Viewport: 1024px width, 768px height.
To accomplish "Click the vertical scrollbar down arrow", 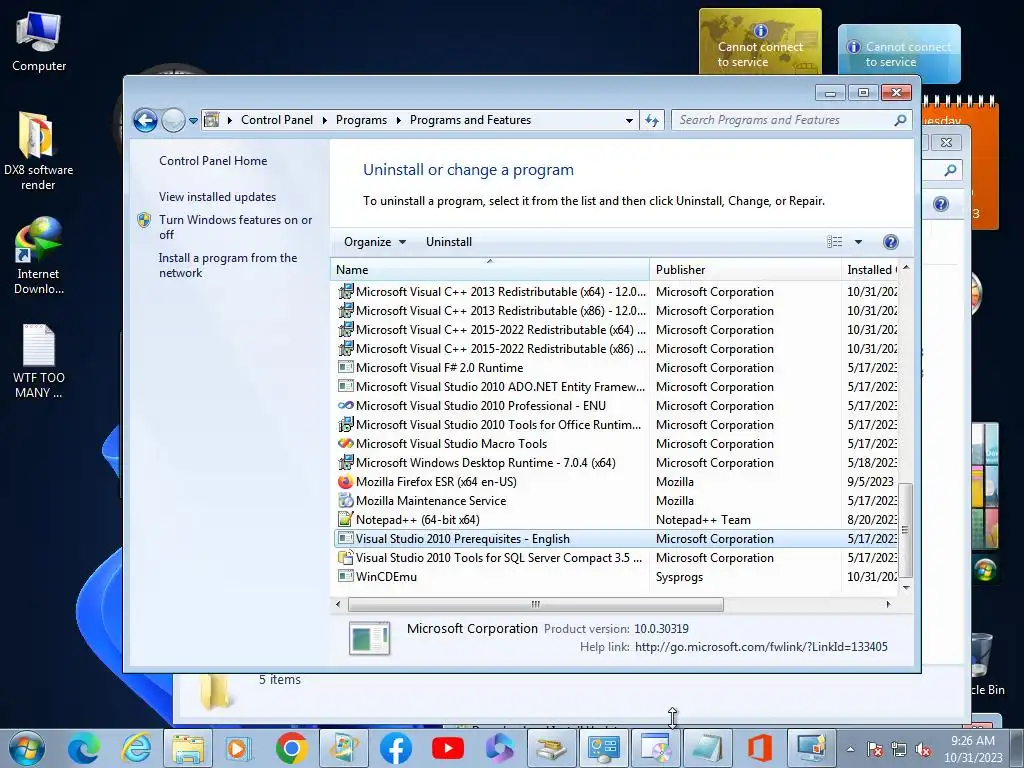I will point(906,587).
